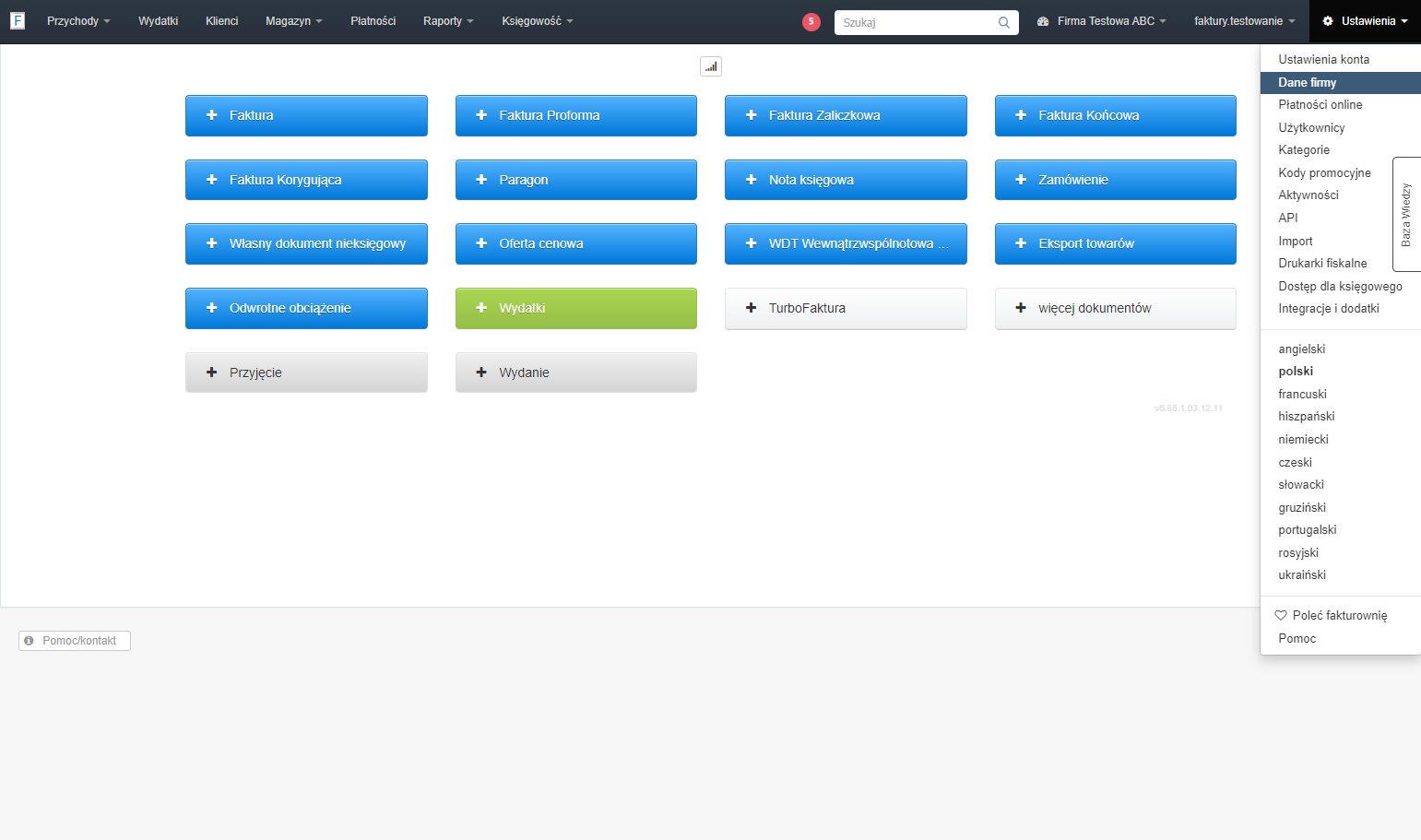Create a Faktura Zaliczkowa

point(846,115)
